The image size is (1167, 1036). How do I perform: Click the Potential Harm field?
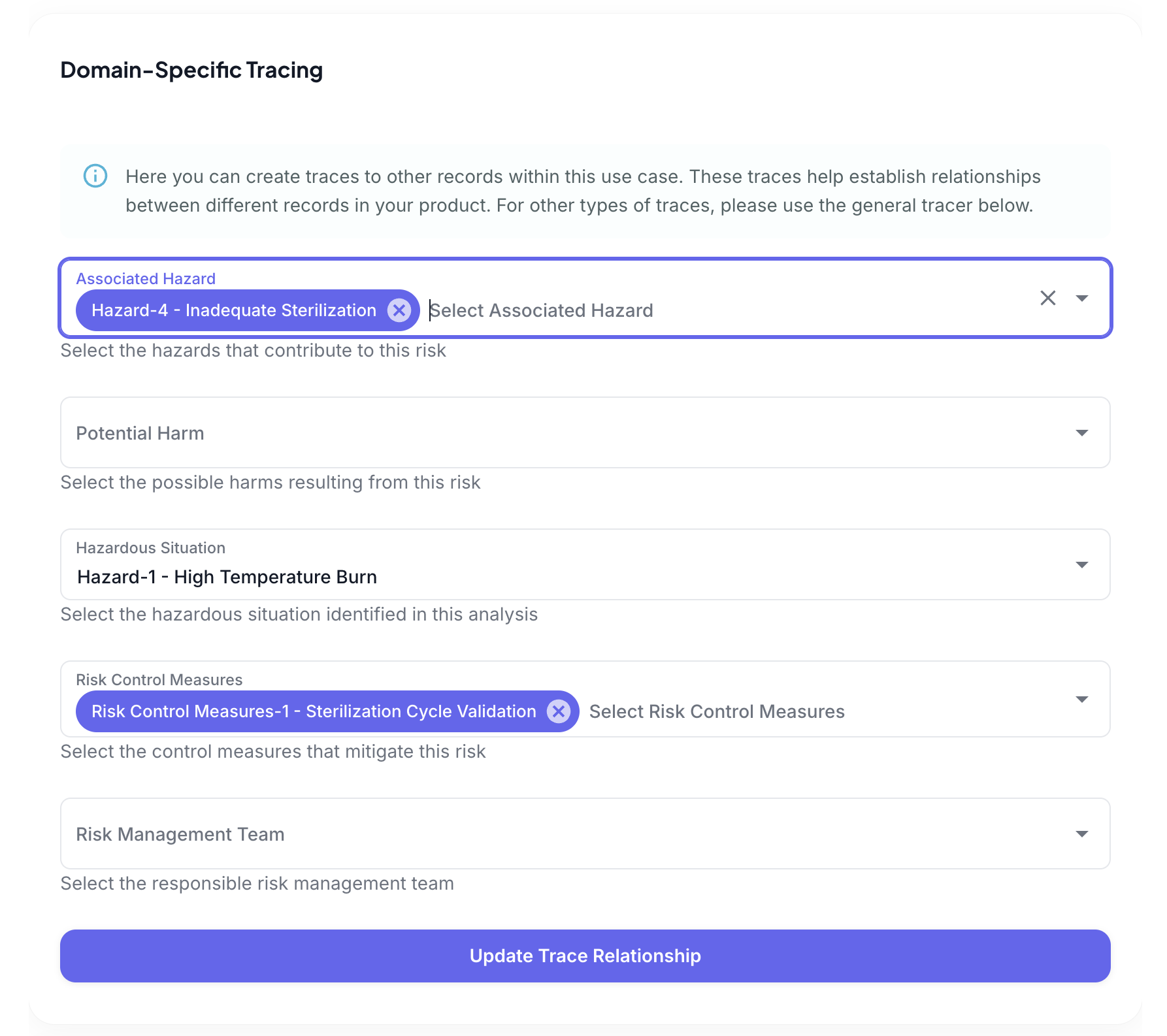click(457, 432)
